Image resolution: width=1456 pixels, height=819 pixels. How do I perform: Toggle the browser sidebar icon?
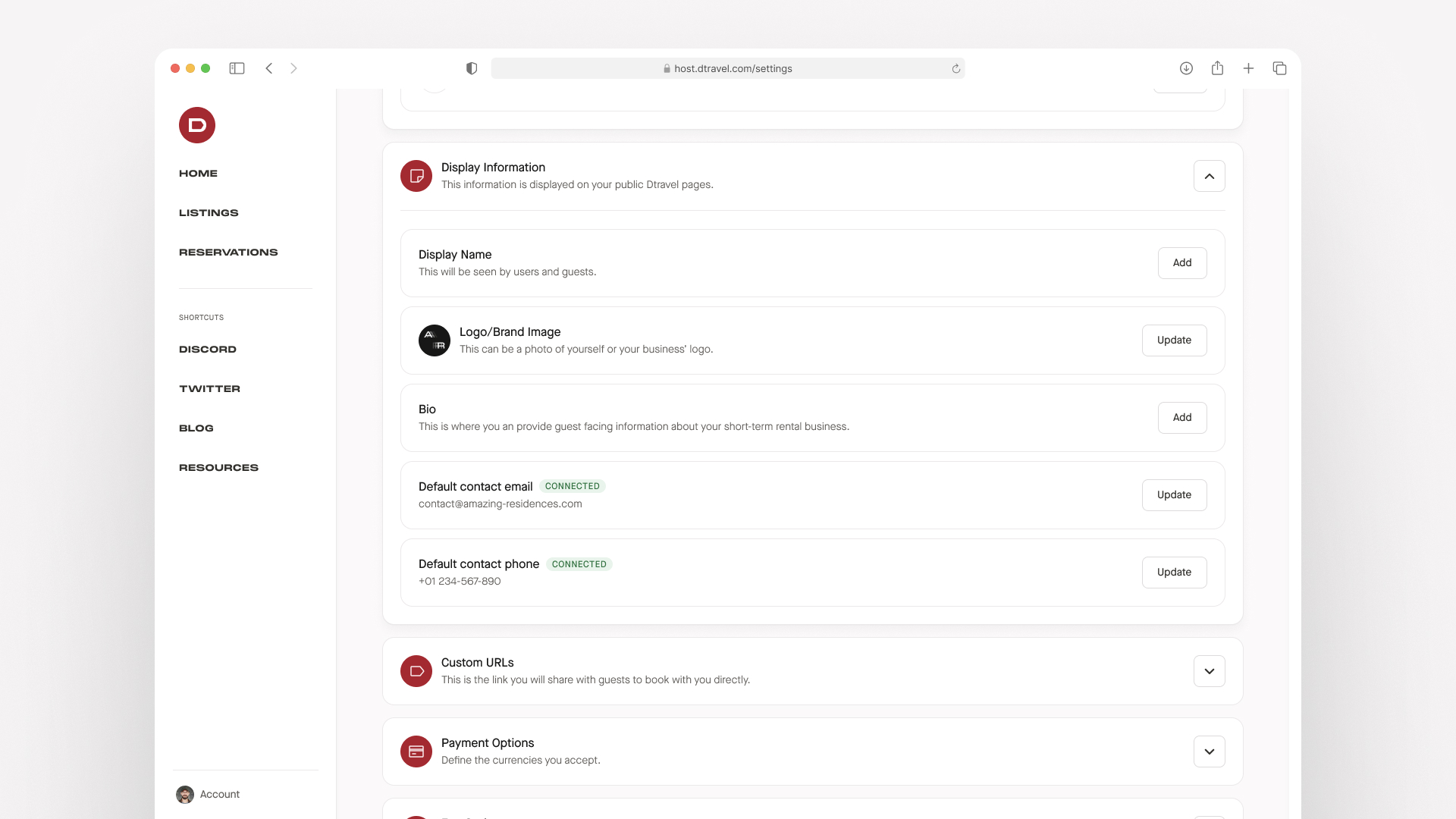pos(237,68)
